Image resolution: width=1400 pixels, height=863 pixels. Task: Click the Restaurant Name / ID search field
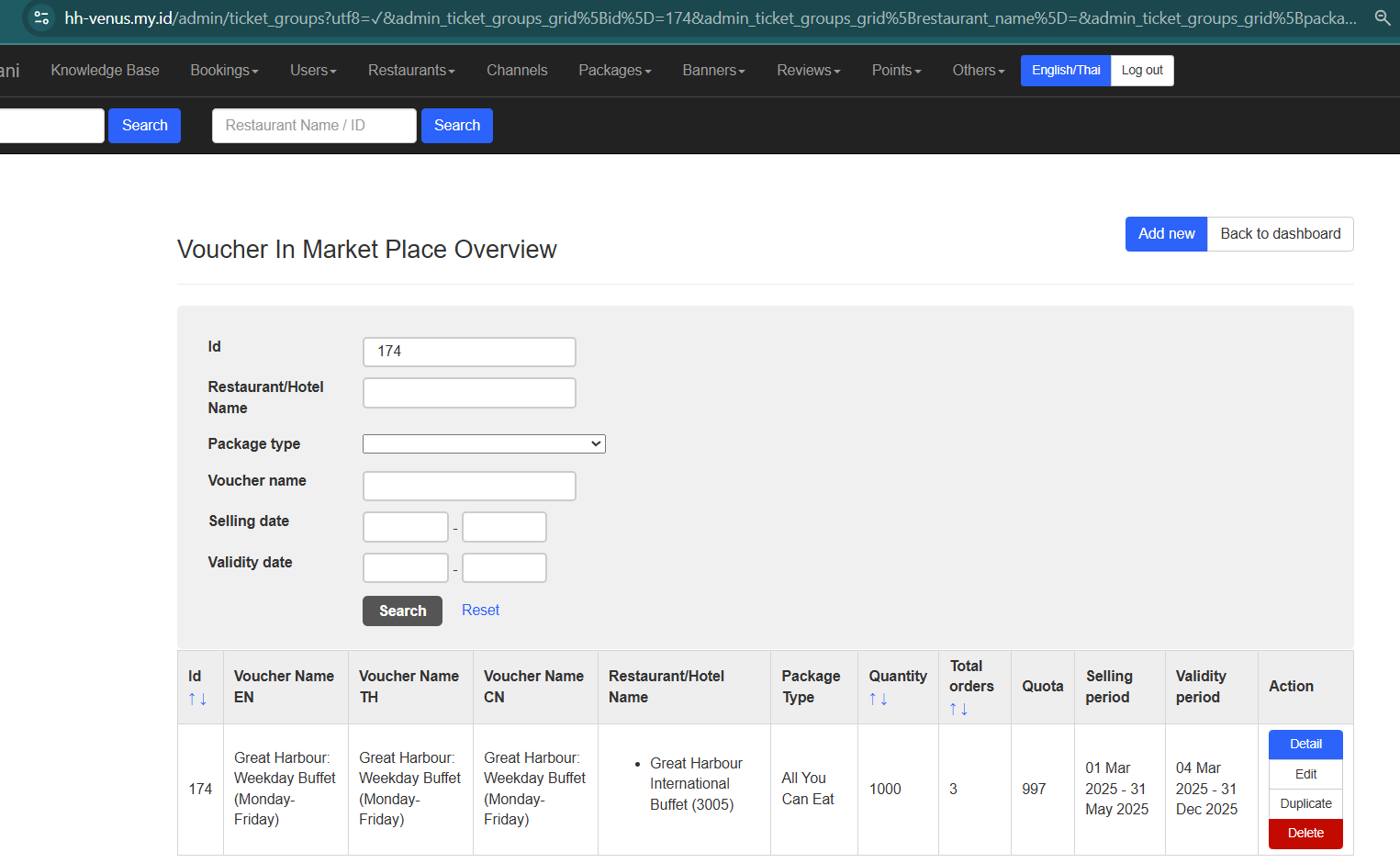pyautogui.click(x=314, y=126)
